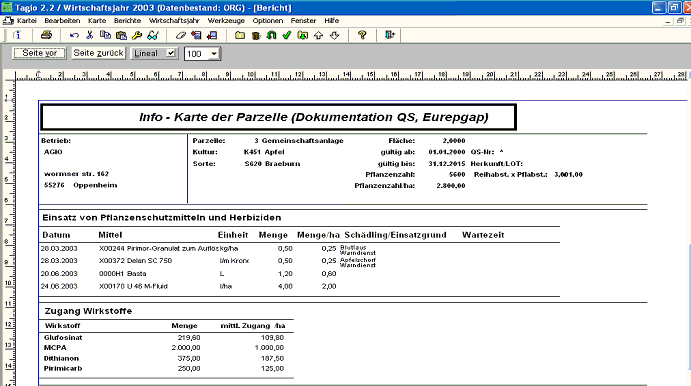Click the remove record icon with left red arrow
This screenshot has width=691, height=386.
[x=212, y=35]
